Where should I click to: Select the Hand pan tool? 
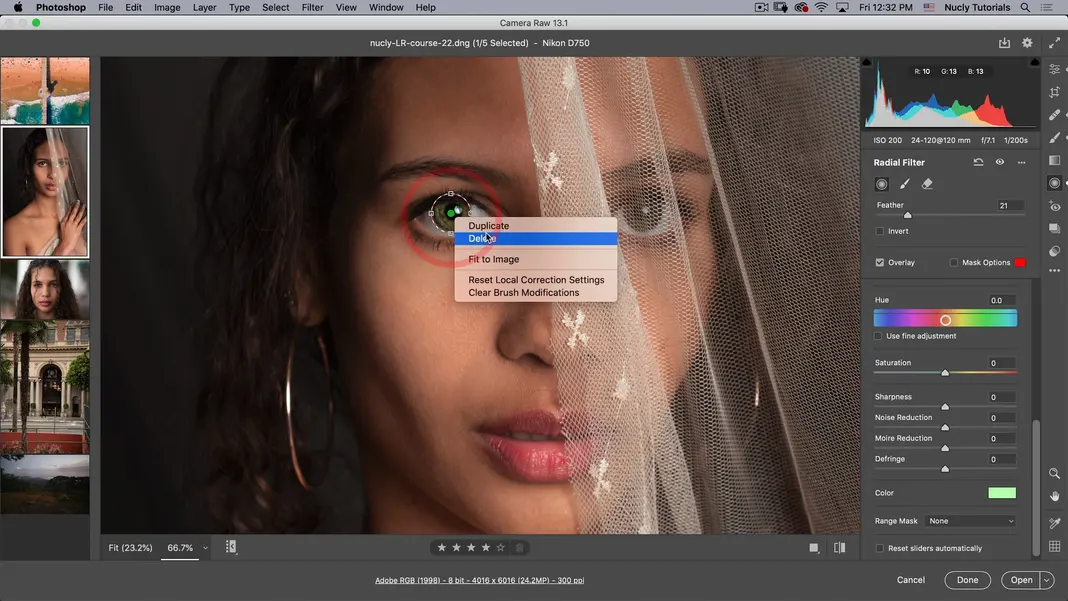point(1054,496)
